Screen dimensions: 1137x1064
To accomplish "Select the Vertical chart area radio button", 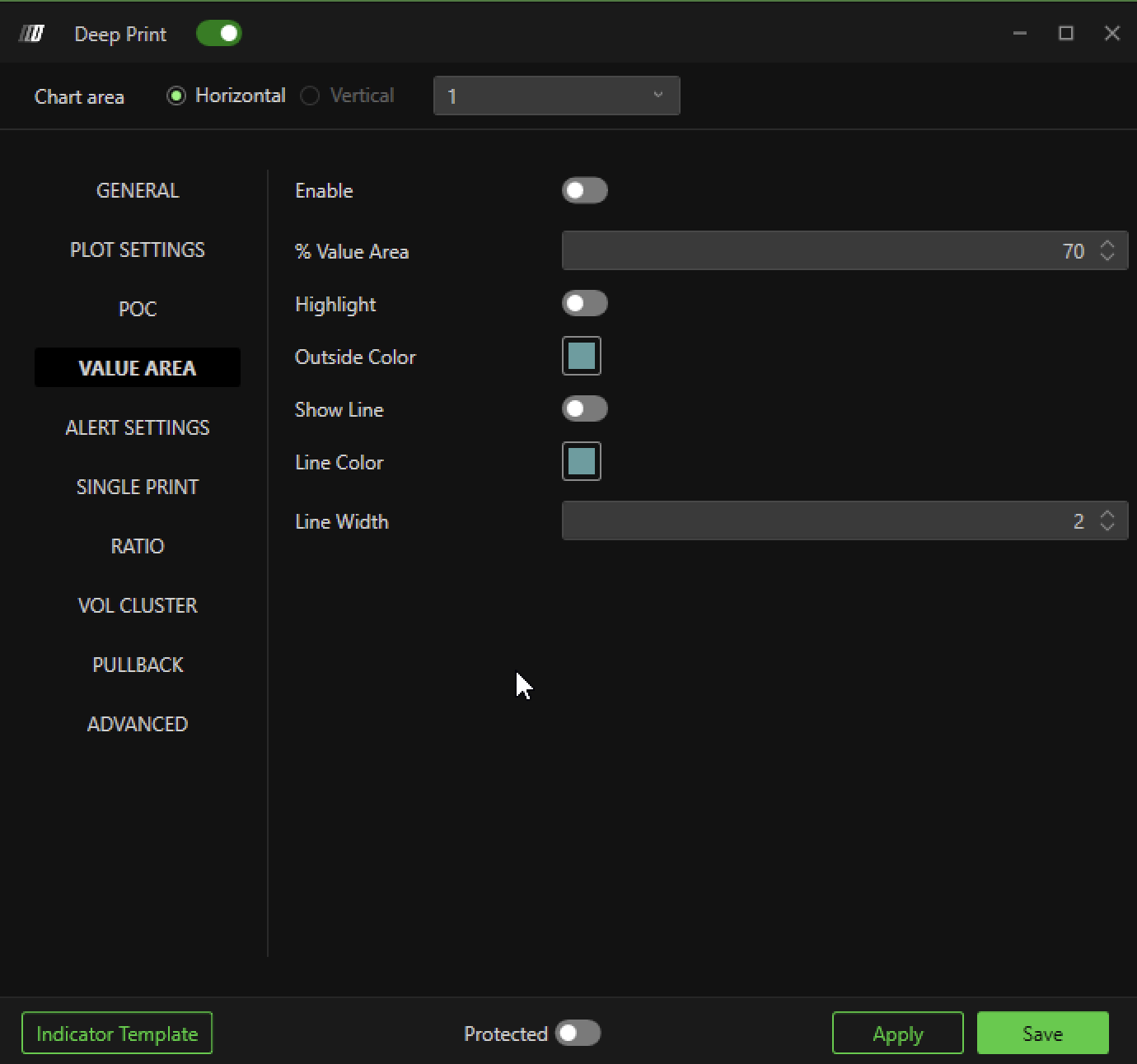I will (x=311, y=96).
